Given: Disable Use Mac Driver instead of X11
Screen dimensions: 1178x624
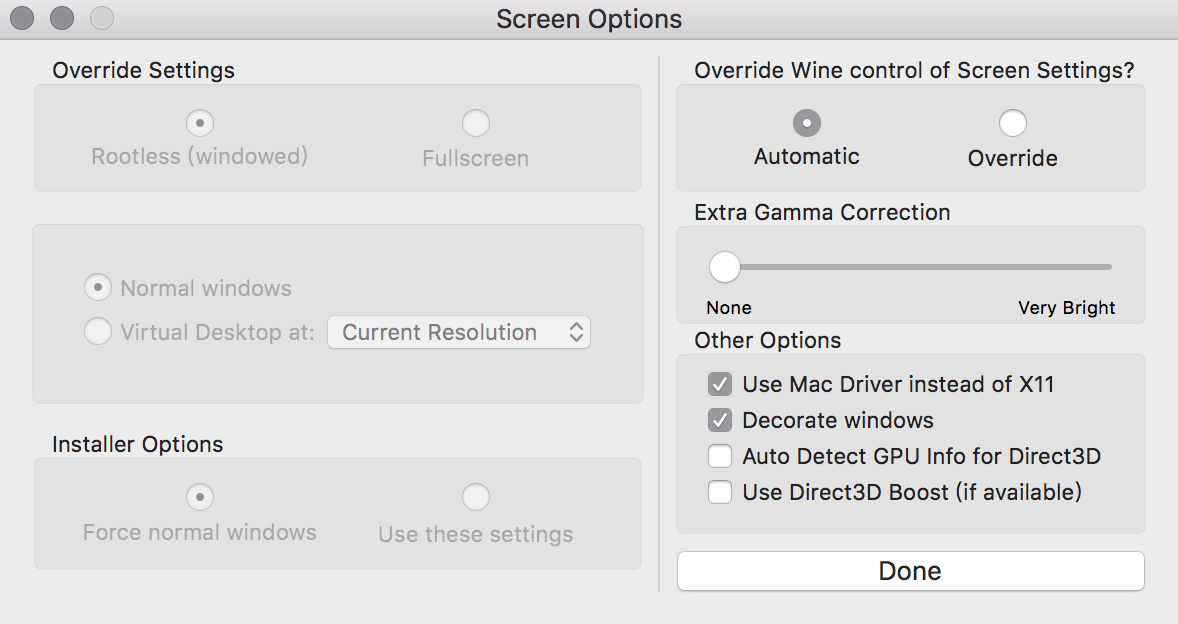Looking at the screenshot, I should [x=720, y=384].
